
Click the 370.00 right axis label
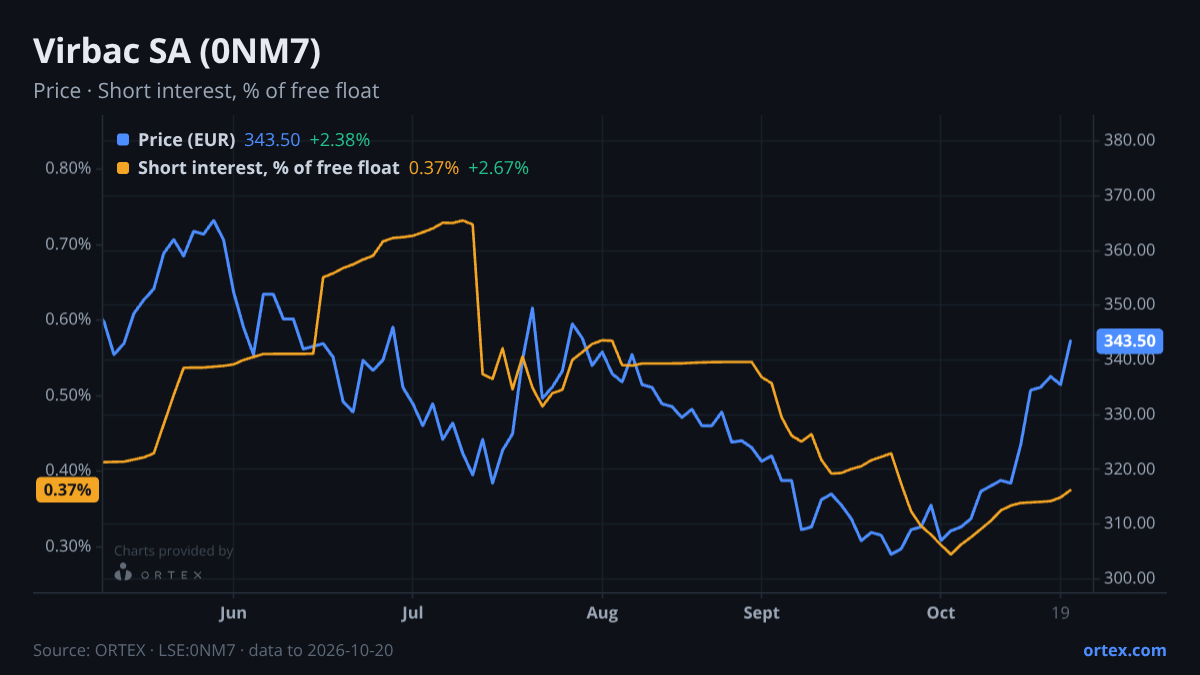(1130, 195)
